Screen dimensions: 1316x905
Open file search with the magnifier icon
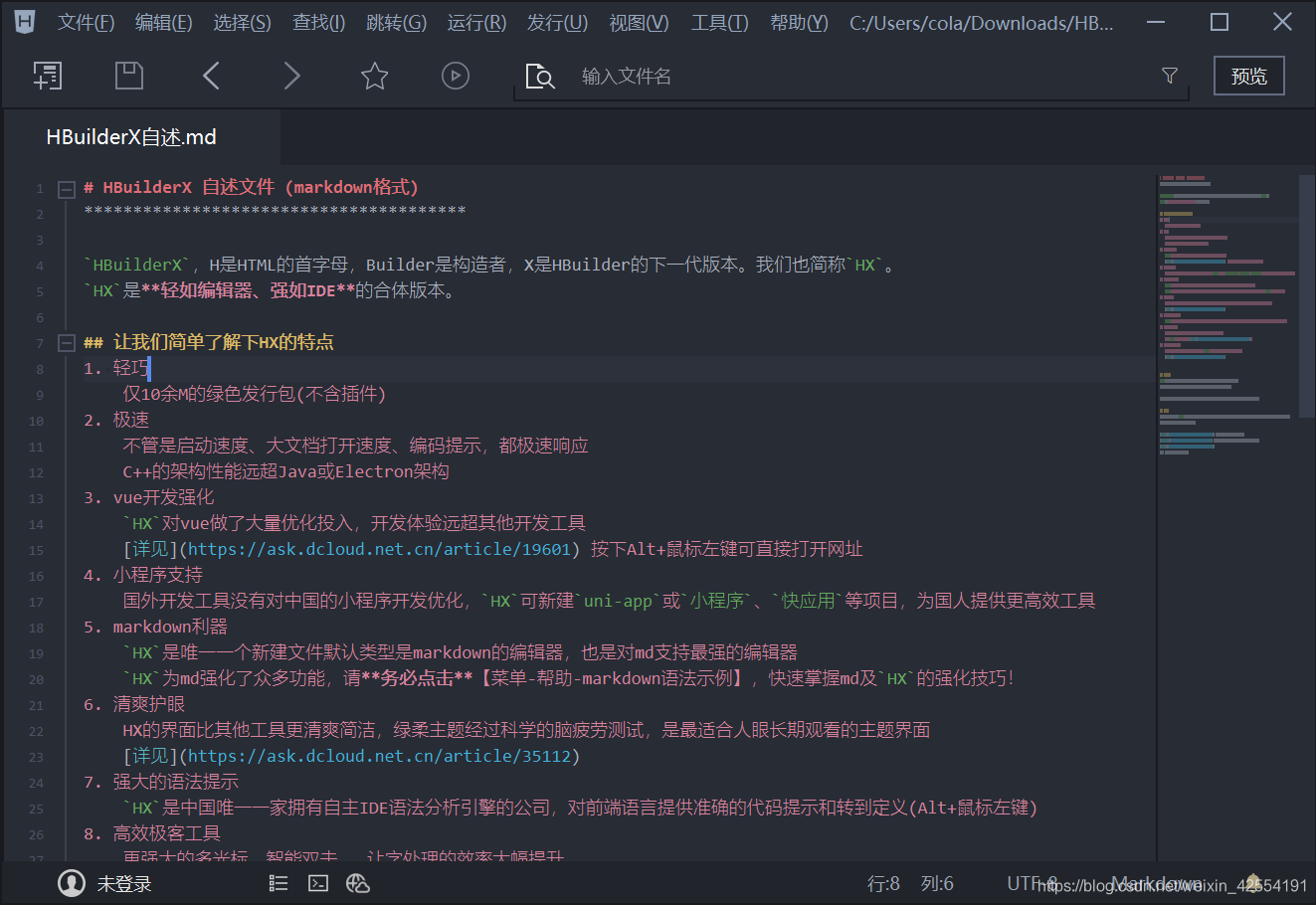[540, 76]
